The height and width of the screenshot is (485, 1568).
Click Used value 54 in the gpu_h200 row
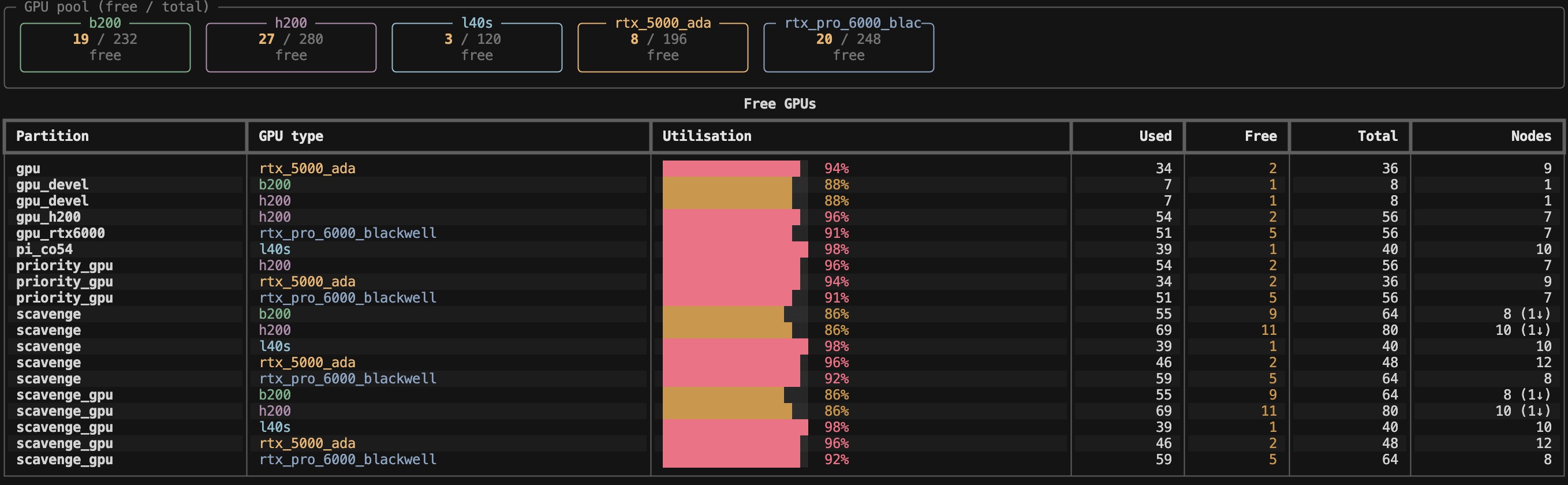click(1163, 217)
